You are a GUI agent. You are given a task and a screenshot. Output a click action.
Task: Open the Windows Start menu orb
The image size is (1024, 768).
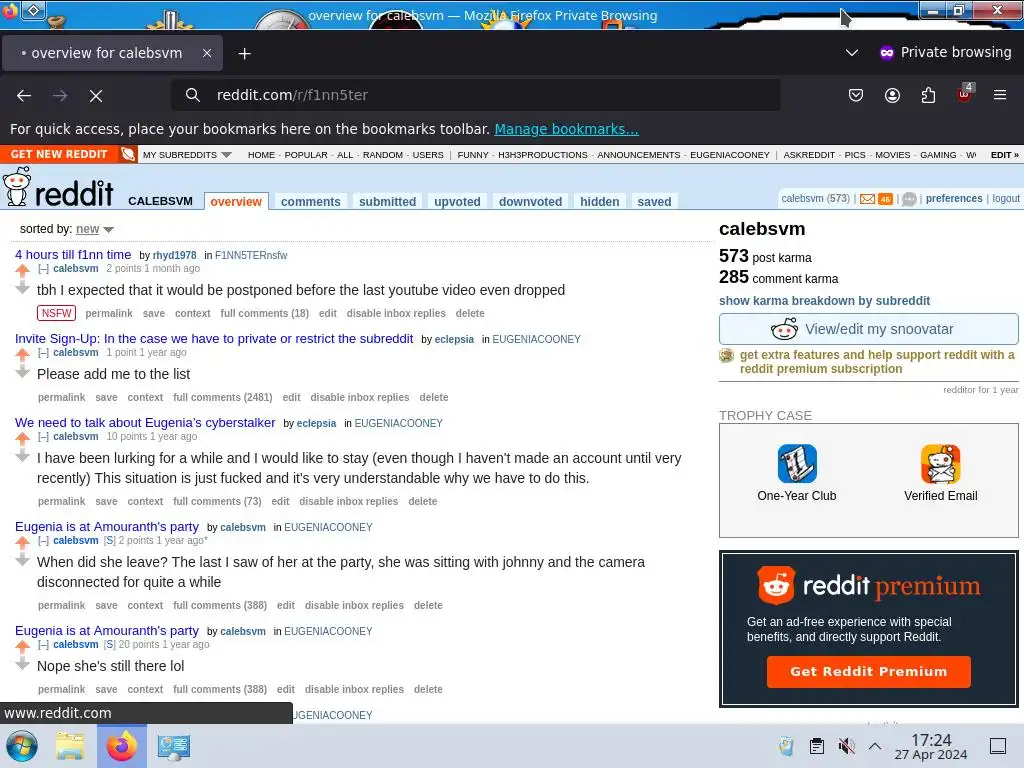coord(22,746)
